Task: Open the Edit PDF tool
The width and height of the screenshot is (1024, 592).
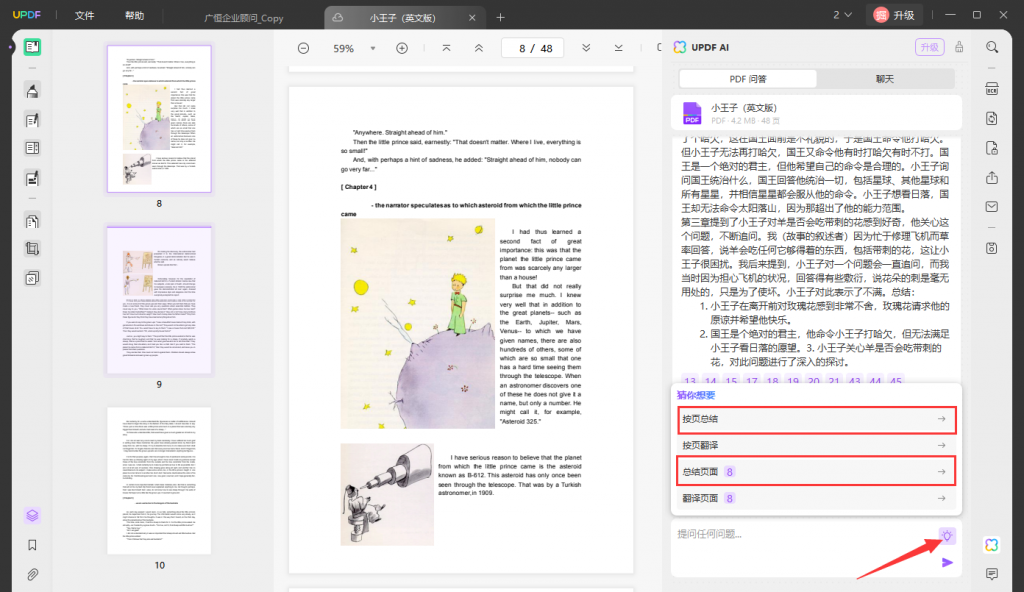Action: tap(32, 120)
